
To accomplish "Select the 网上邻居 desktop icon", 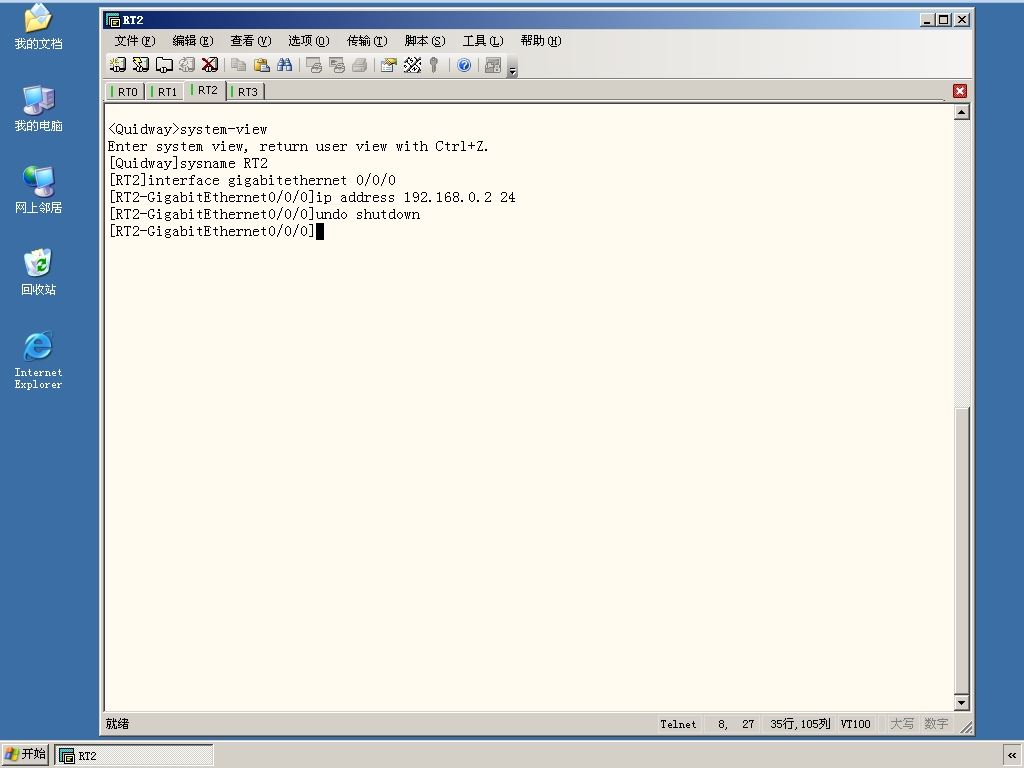I will (39, 190).
